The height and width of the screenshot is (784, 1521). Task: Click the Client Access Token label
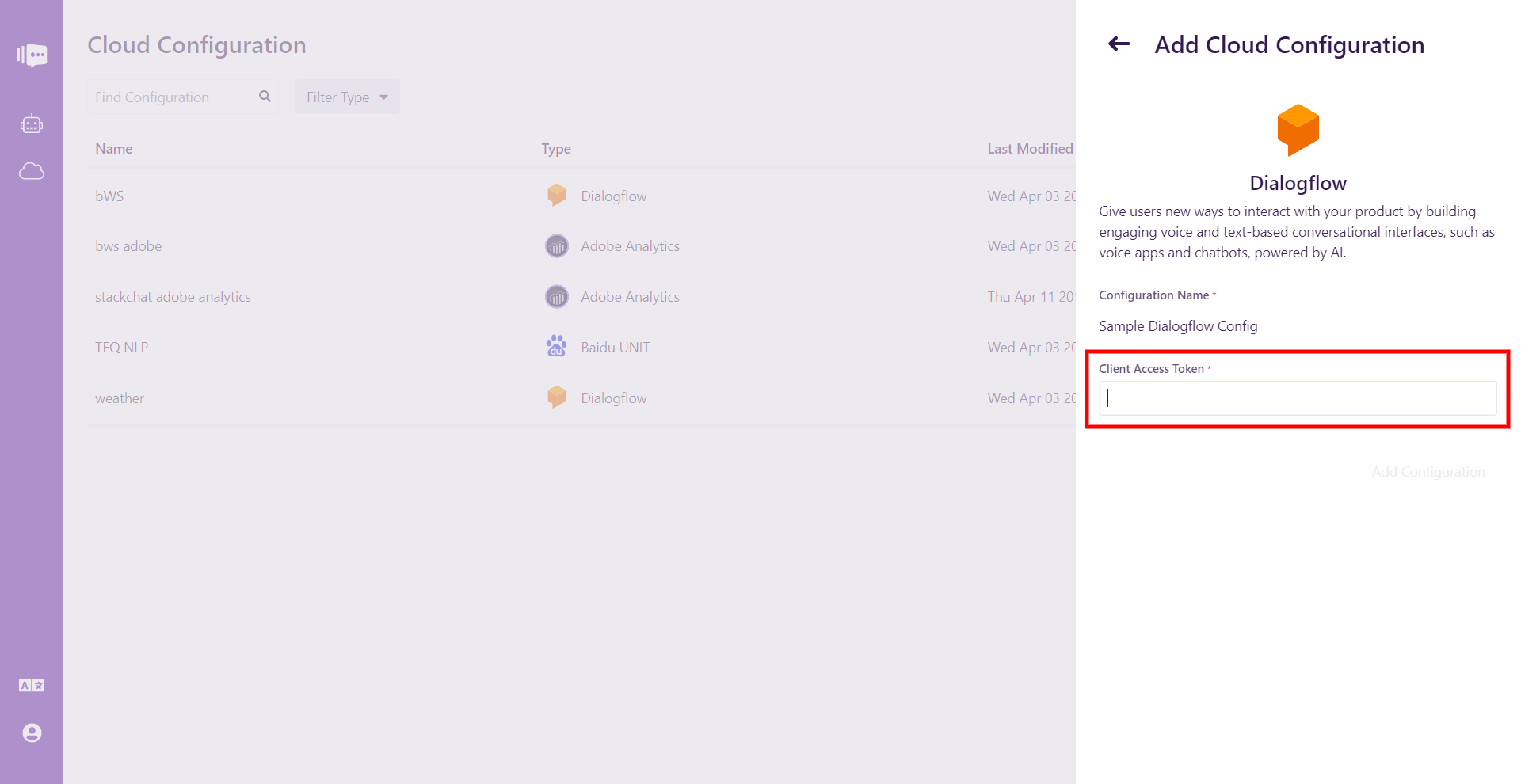[1151, 369]
